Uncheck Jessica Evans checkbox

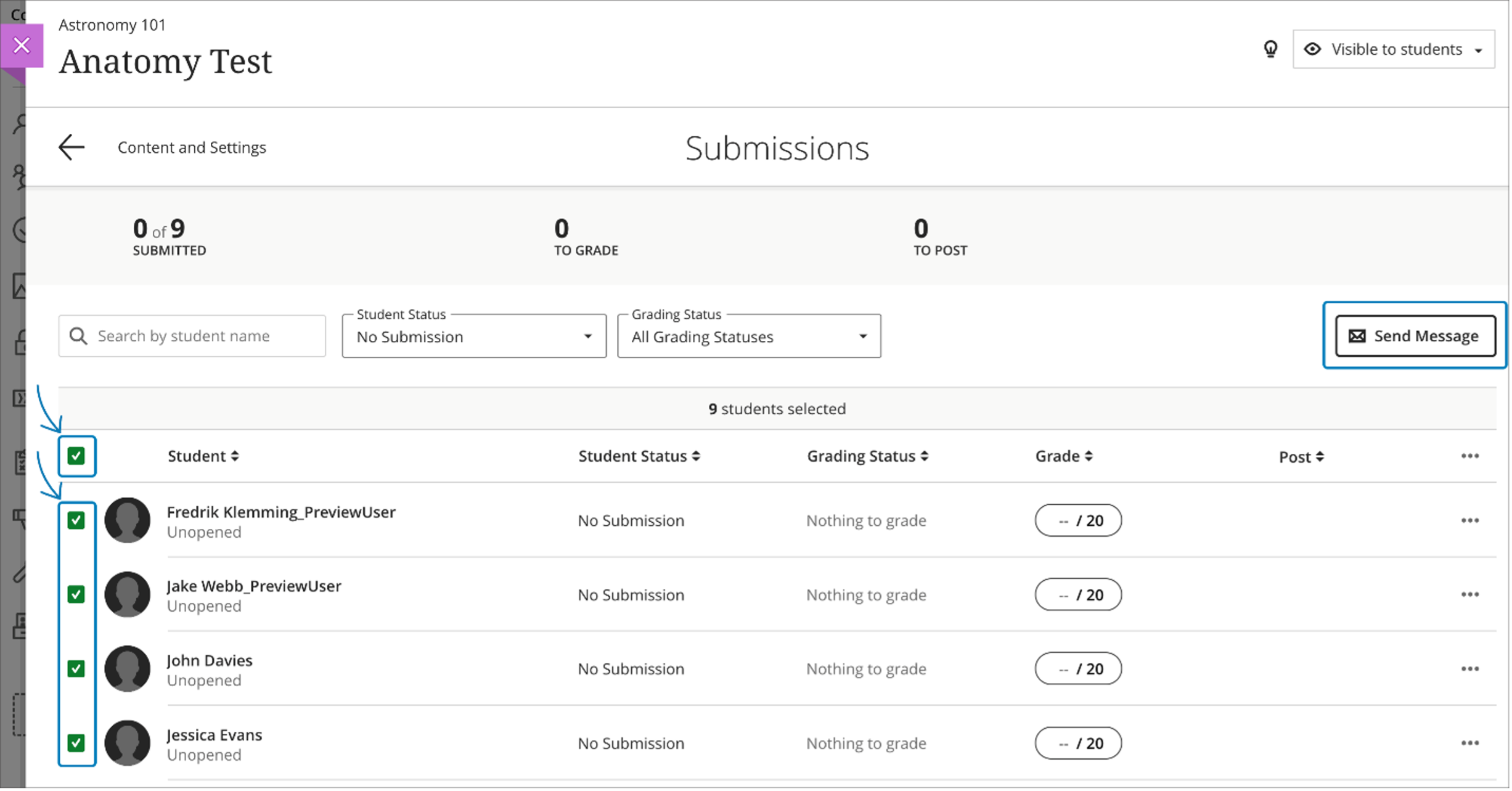(x=76, y=744)
